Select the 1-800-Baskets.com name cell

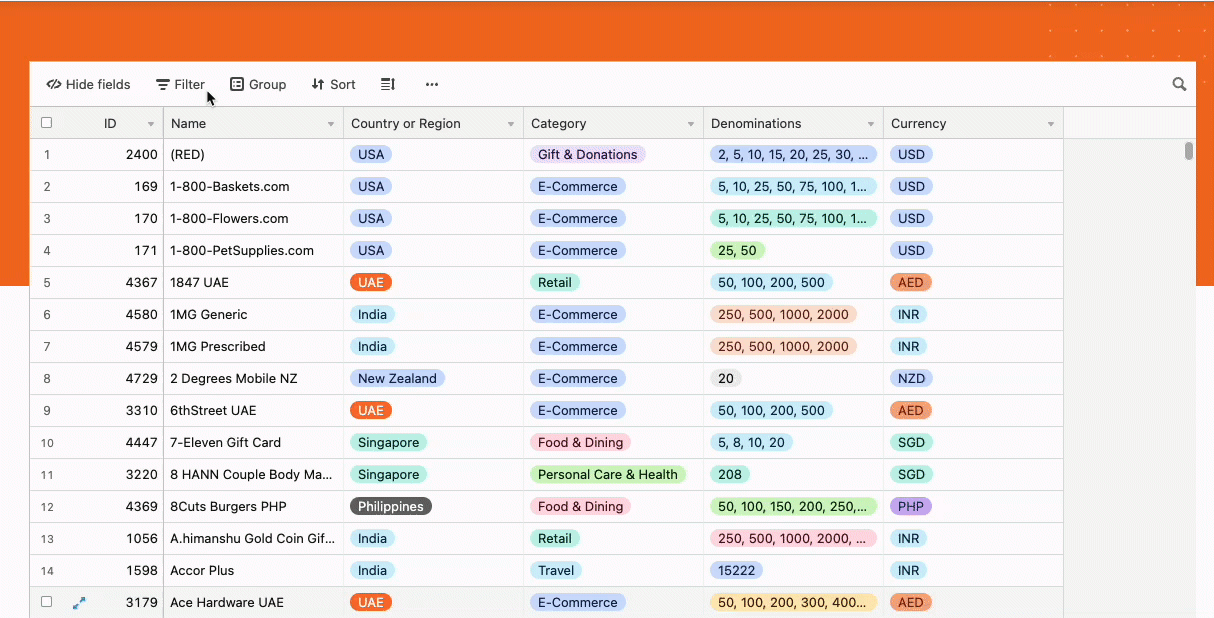(x=253, y=187)
